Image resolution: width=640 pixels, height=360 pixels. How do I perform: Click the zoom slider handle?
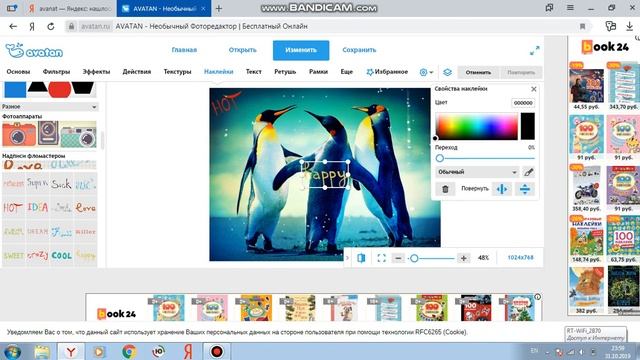pyautogui.click(x=414, y=258)
